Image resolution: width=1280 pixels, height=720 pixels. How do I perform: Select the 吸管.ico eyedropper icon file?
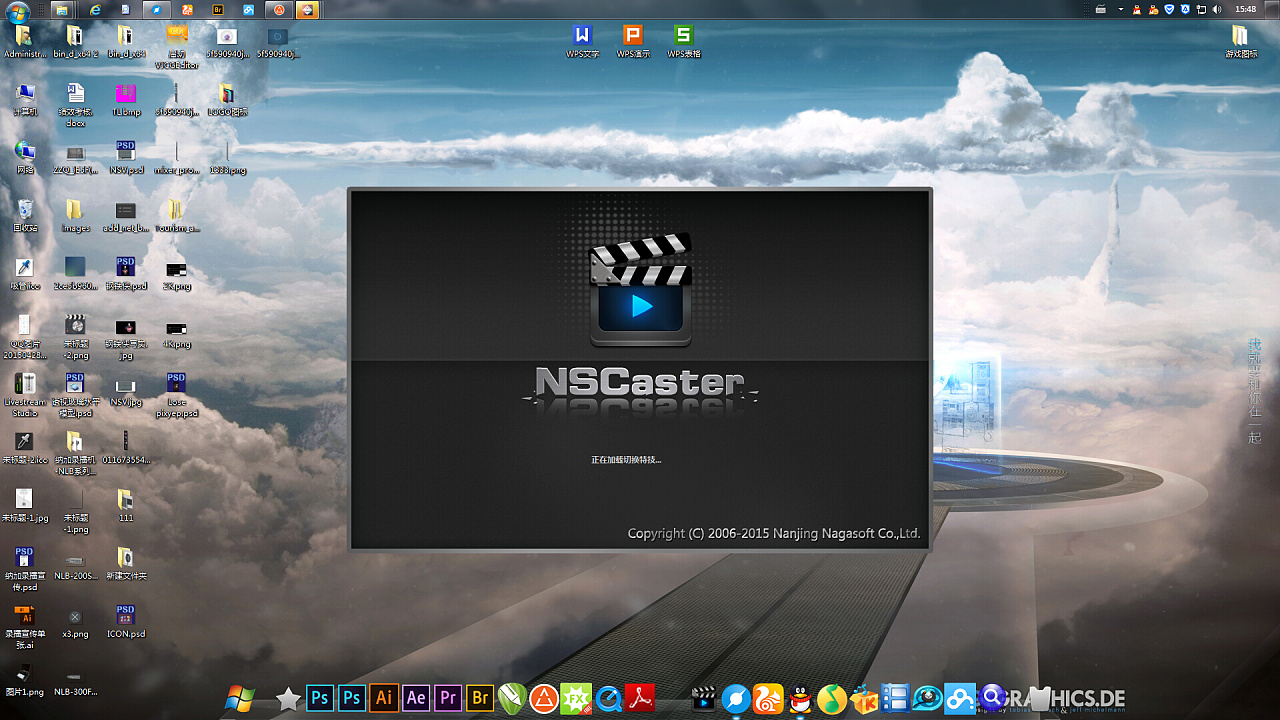click(25, 274)
